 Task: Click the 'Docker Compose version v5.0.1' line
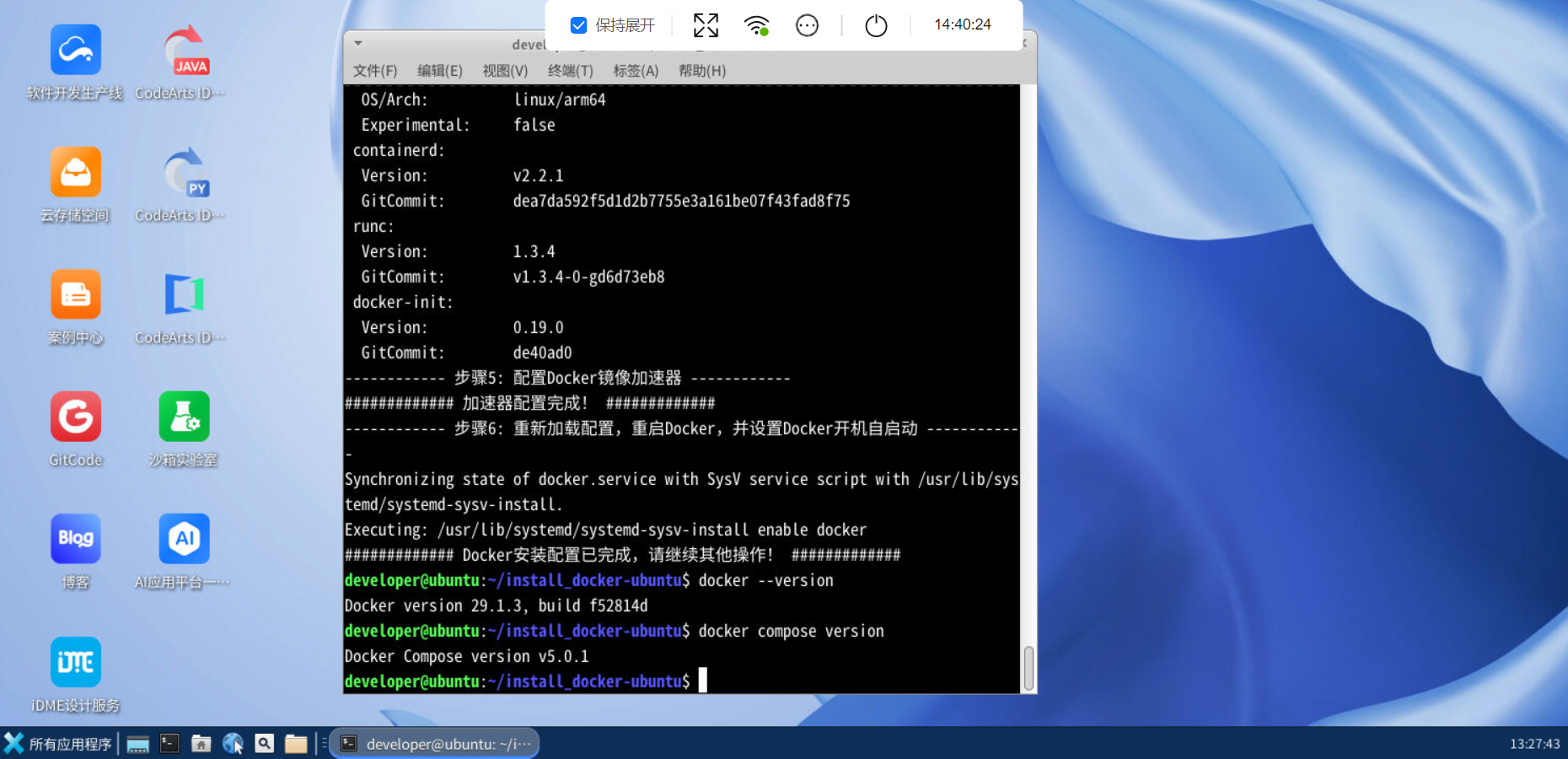pyautogui.click(x=466, y=656)
